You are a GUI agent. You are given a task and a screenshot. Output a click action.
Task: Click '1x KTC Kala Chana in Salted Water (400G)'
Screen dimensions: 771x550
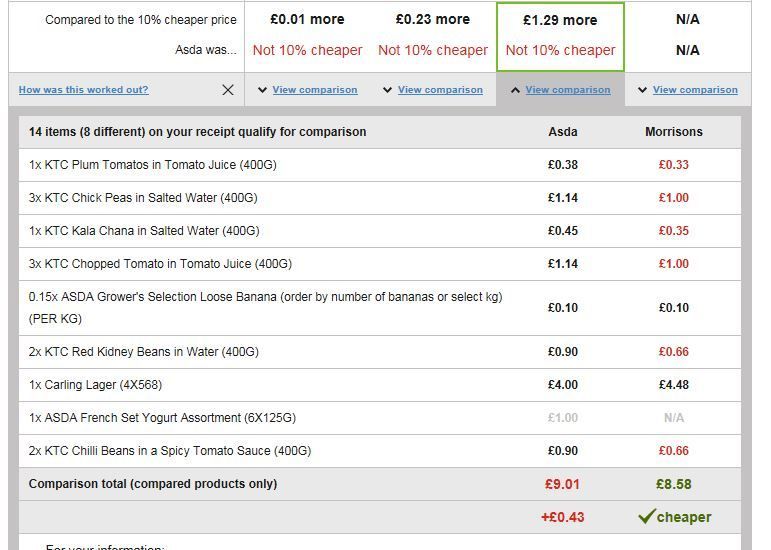point(144,231)
